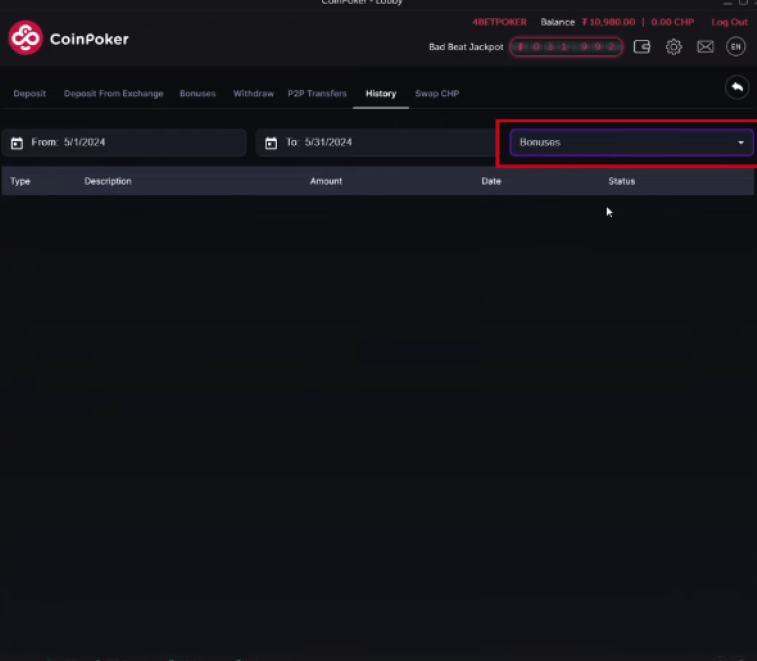Go to the Withdraw tab
Image resolution: width=757 pixels, height=661 pixels.
[253, 94]
